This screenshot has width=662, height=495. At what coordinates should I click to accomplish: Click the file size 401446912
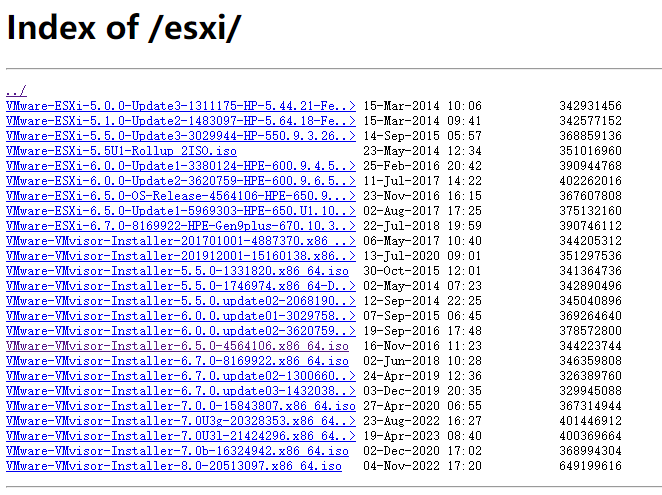590,421
